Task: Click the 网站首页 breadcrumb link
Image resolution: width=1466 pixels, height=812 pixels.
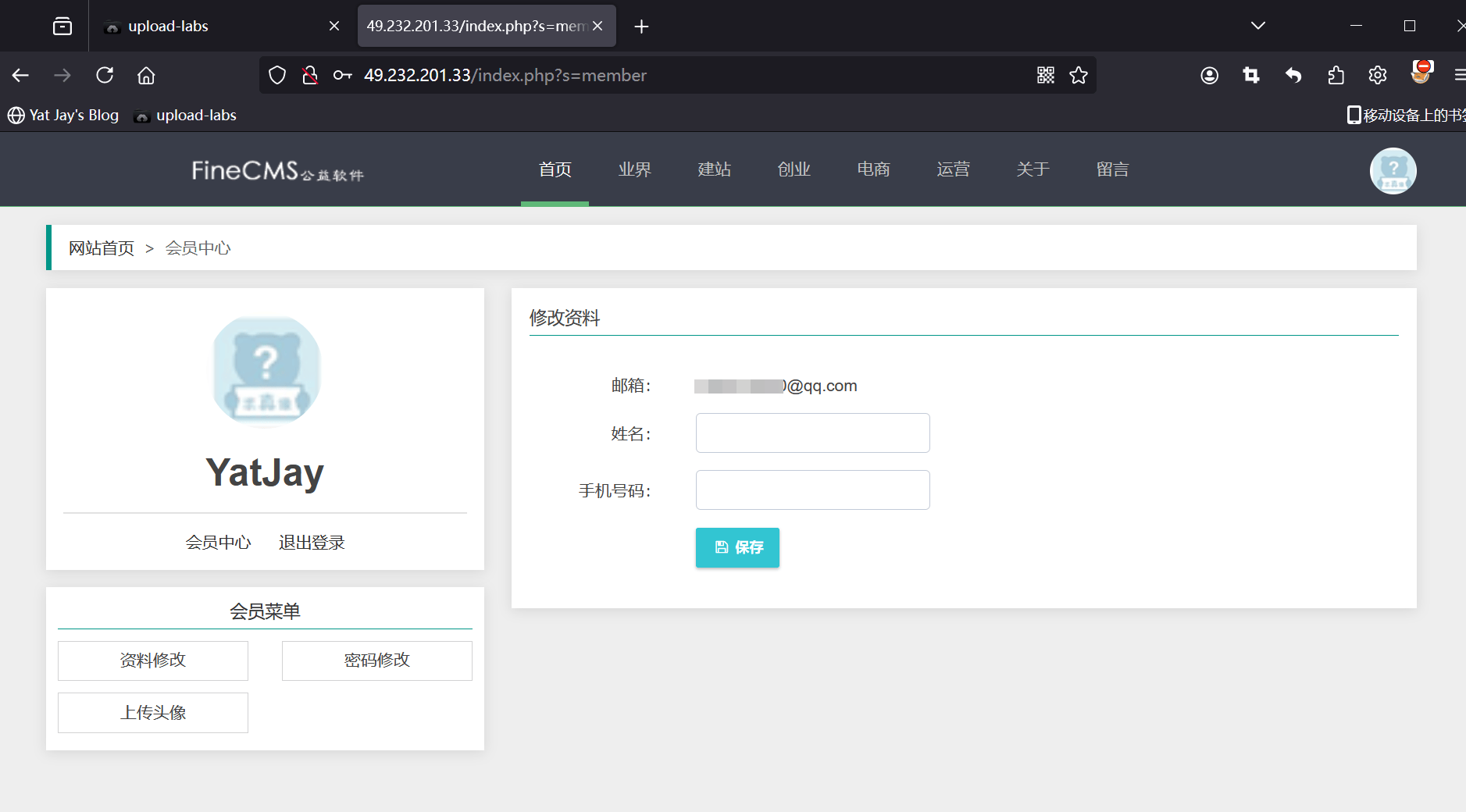Action: click(x=102, y=248)
